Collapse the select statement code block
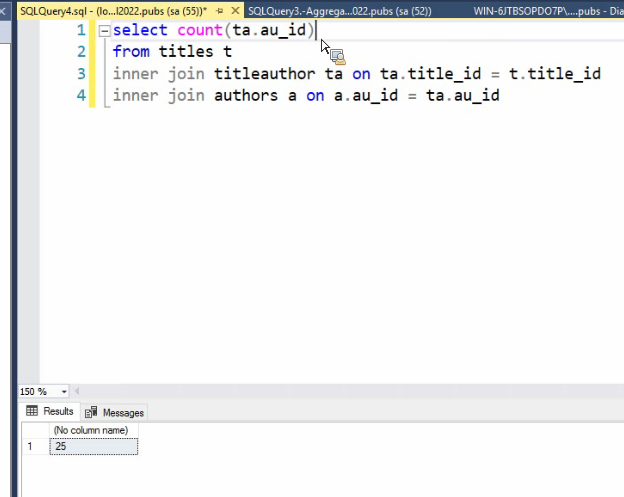Image resolution: width=624 pixels, height=497 pixels. click(x=104, y=31)
